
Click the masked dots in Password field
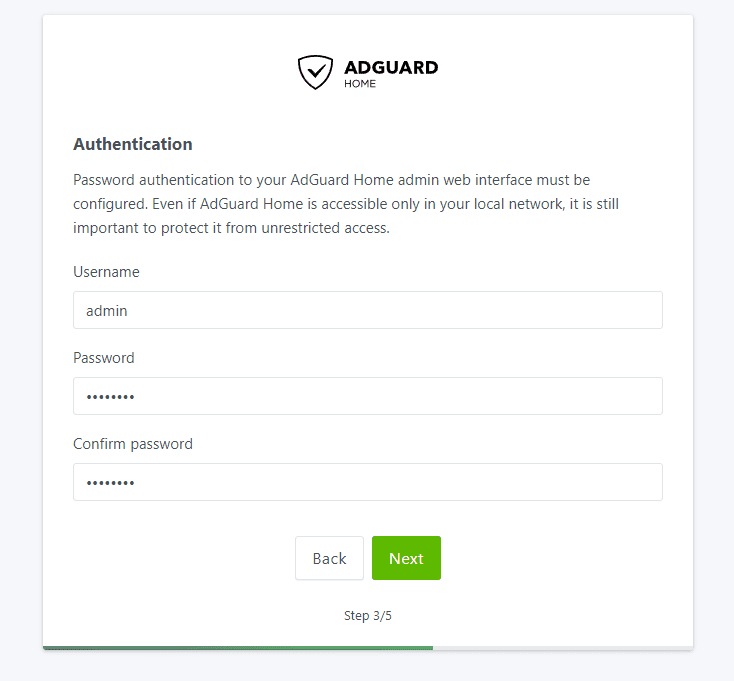tap(110, 397)
